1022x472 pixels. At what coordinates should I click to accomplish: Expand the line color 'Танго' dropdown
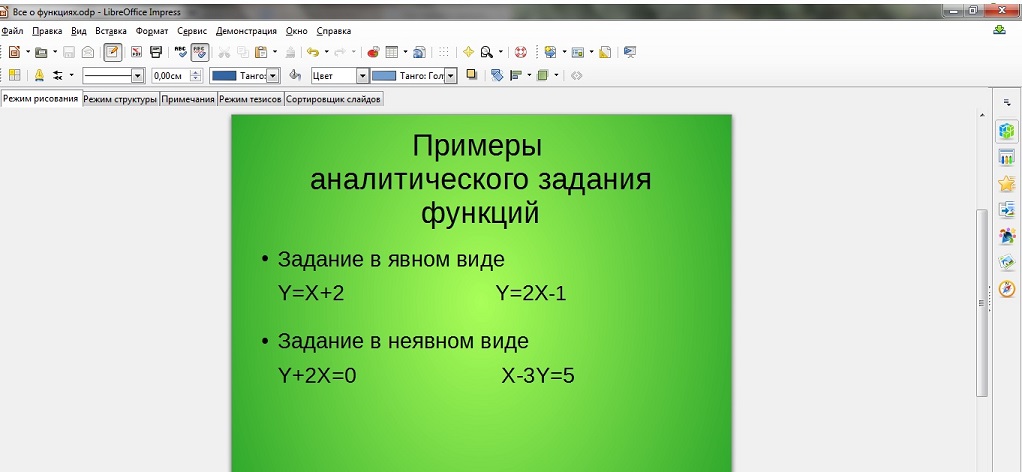pyautogui.click(x=272, y=76)
